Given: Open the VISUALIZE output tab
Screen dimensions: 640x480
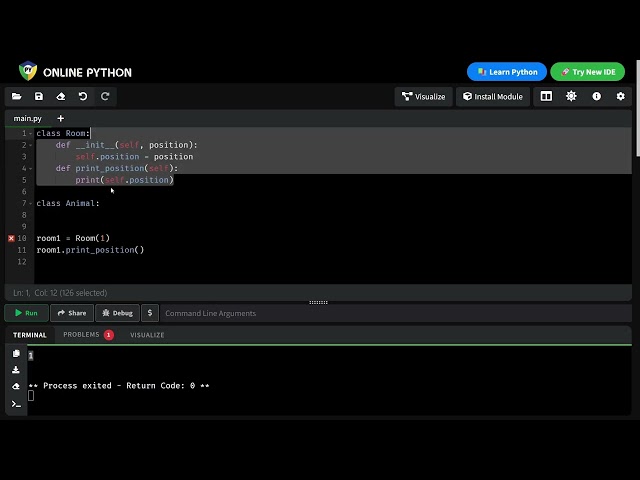Looking at the screenshot, I should coord(147,335).
